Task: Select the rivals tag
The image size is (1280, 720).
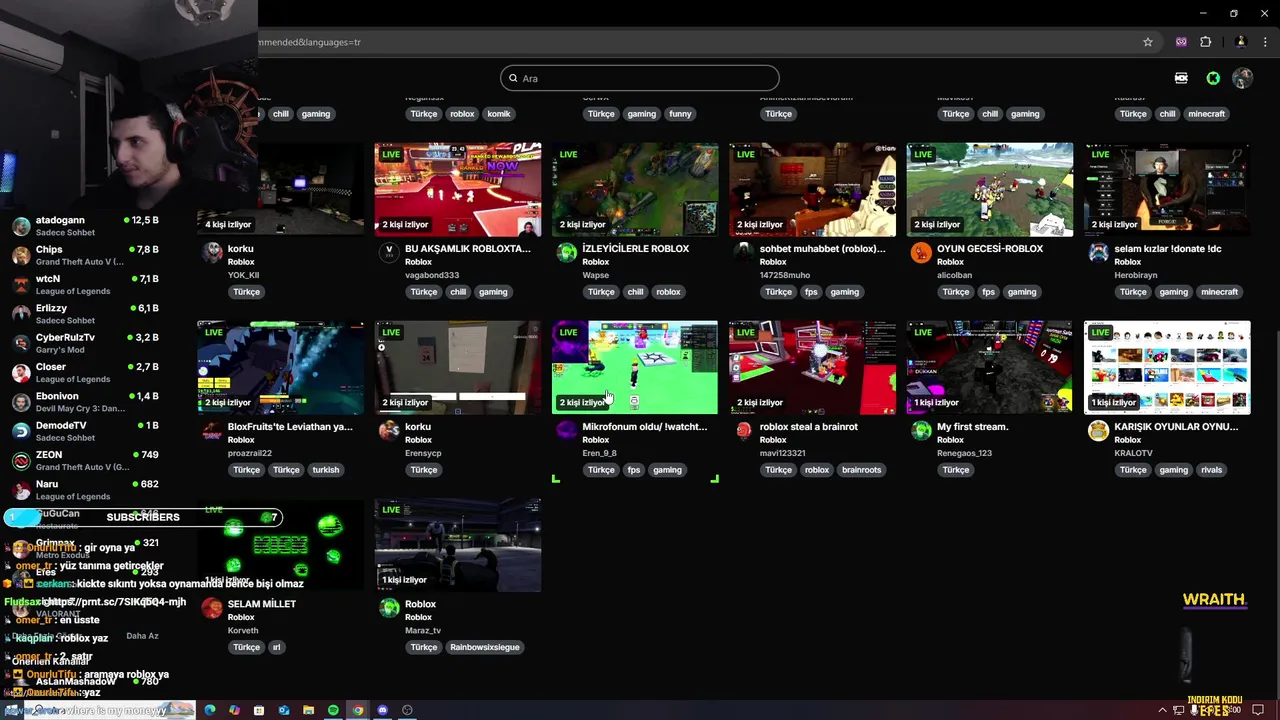Action: point(1212,470)
